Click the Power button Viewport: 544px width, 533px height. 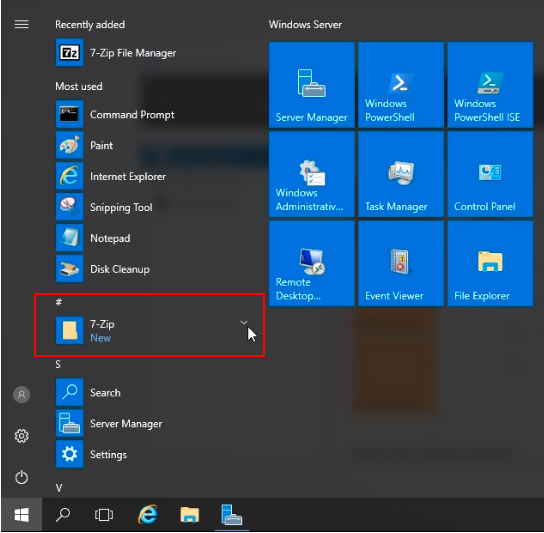[x=22, y=477]
